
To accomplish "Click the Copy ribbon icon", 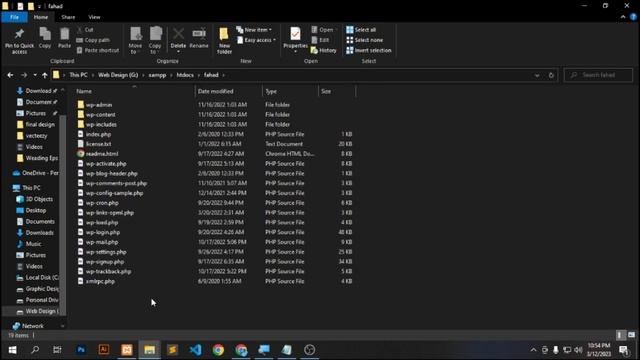I will coord(45,34).
